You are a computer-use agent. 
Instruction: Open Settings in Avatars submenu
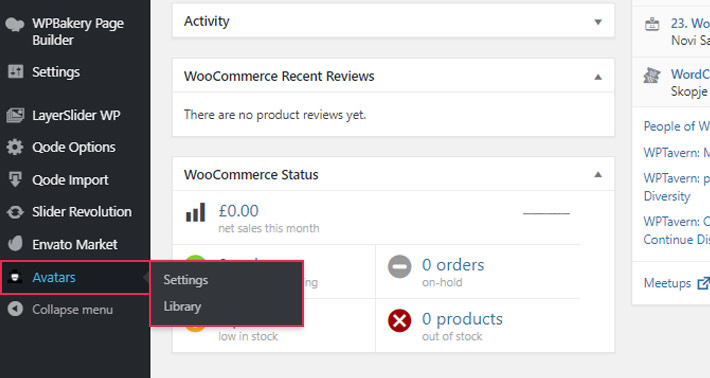(x=186, y=280)
